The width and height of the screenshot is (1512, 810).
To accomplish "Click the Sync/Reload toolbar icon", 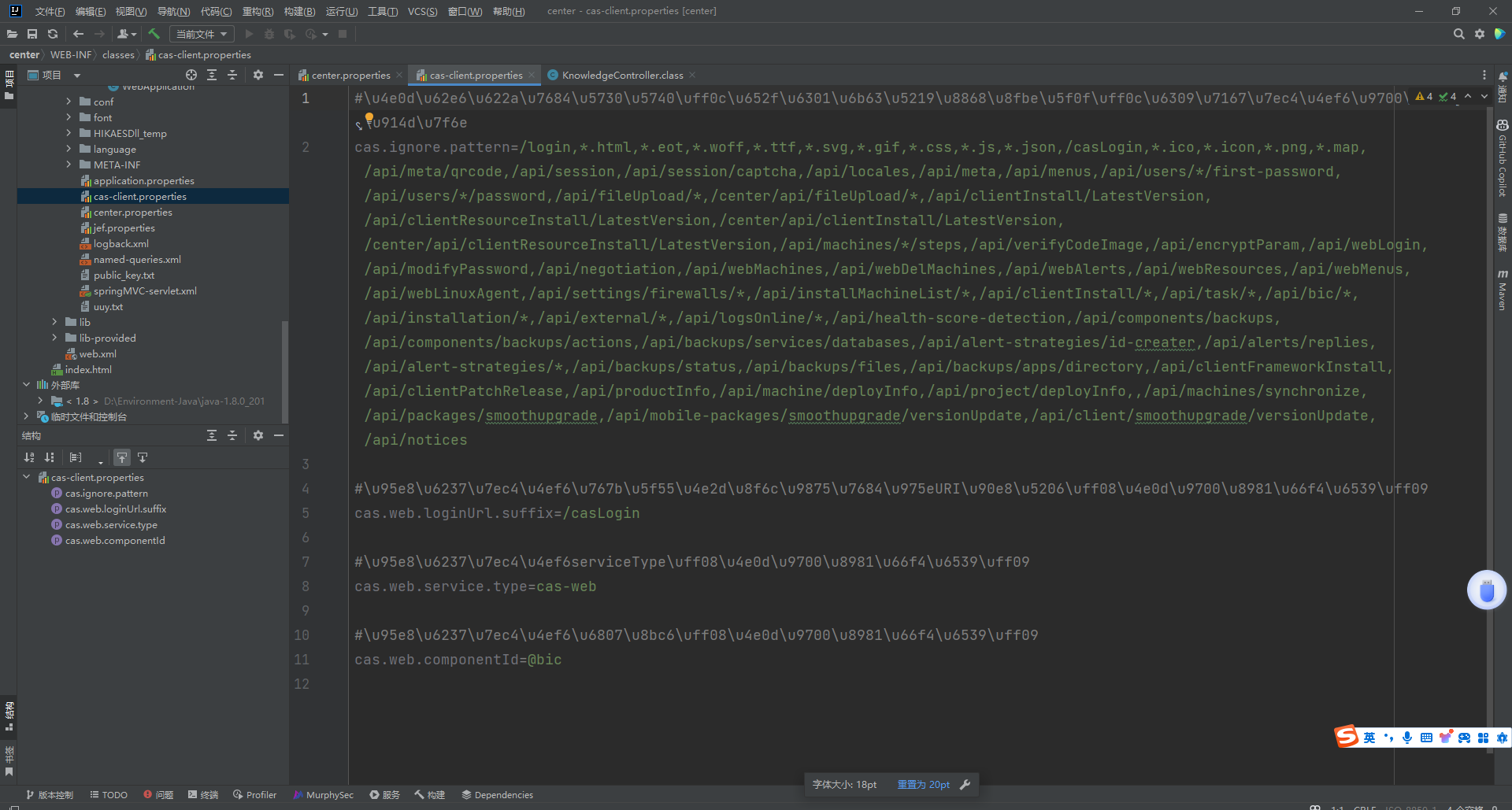I will pyautogui.click(x=53, y=34).
